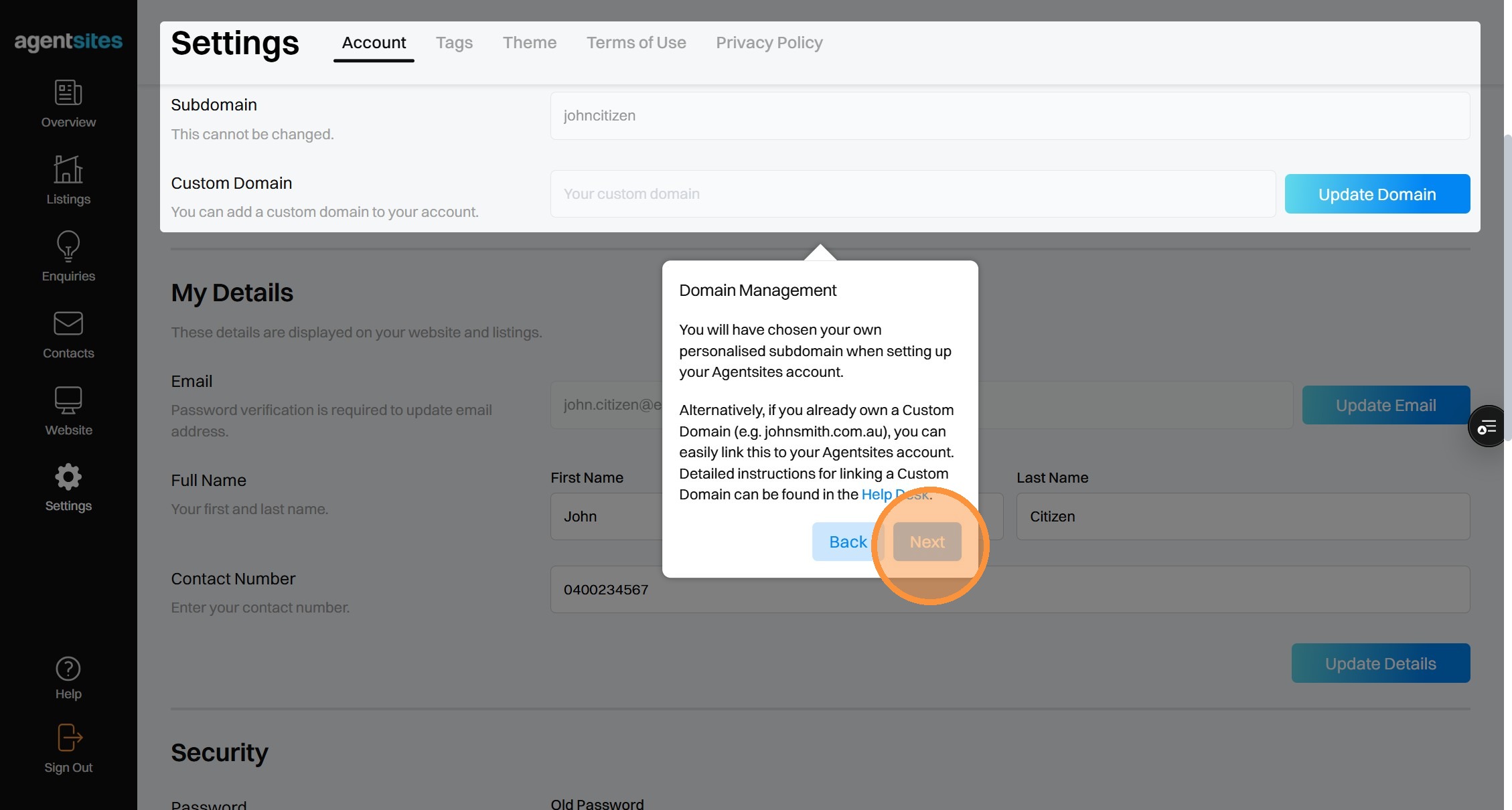This screenshot has height=810, width=1512.
Task: Click the custom domain input field
Action: click(912, 194)
